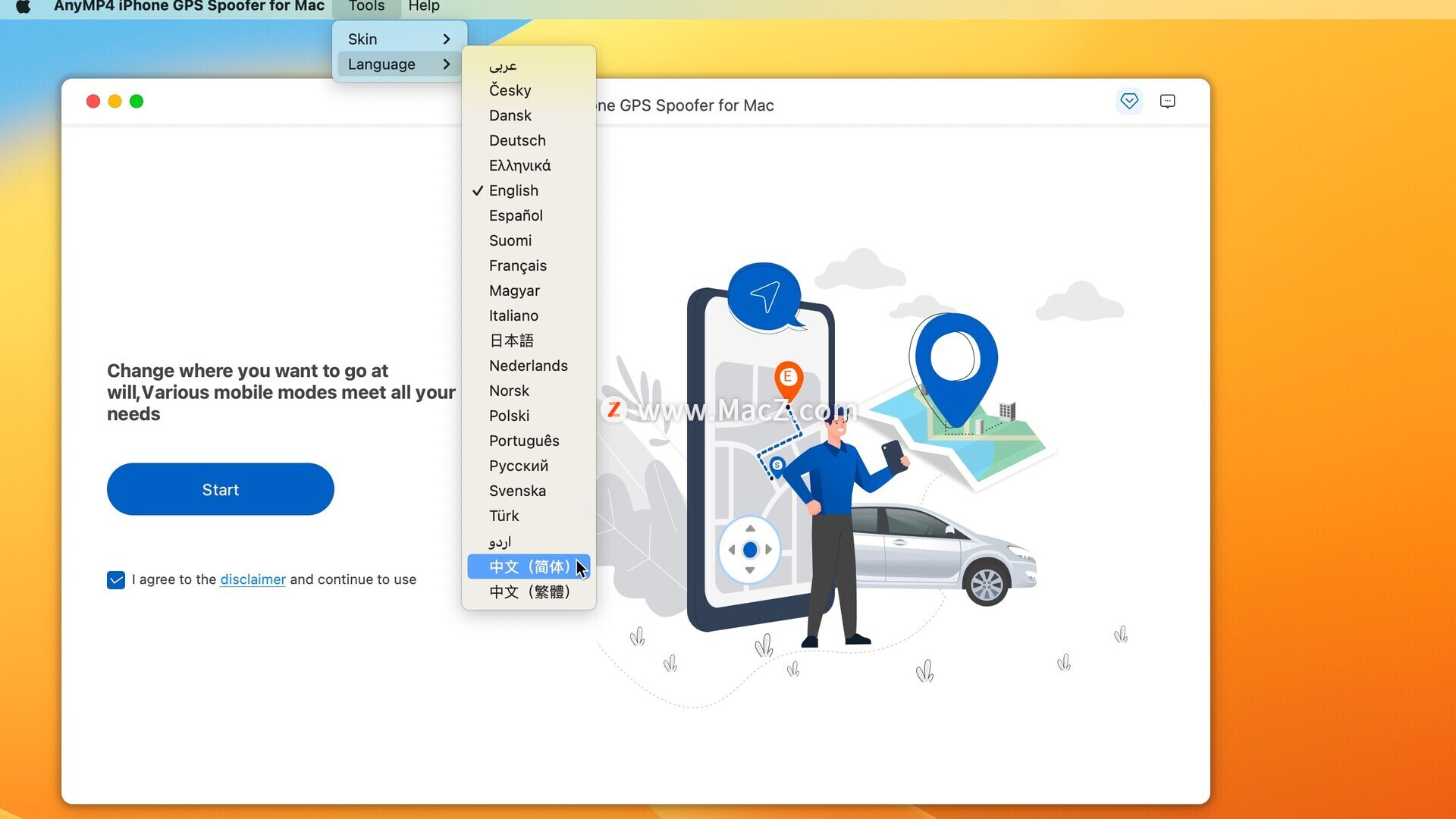Choose Arabic عربى language
1456x819 pixels.
(529, 65)
